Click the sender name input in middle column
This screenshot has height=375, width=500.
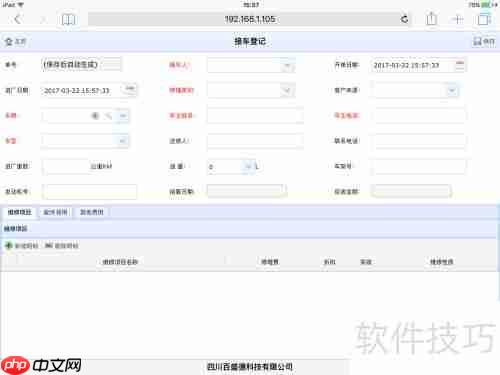pos(255,141)
